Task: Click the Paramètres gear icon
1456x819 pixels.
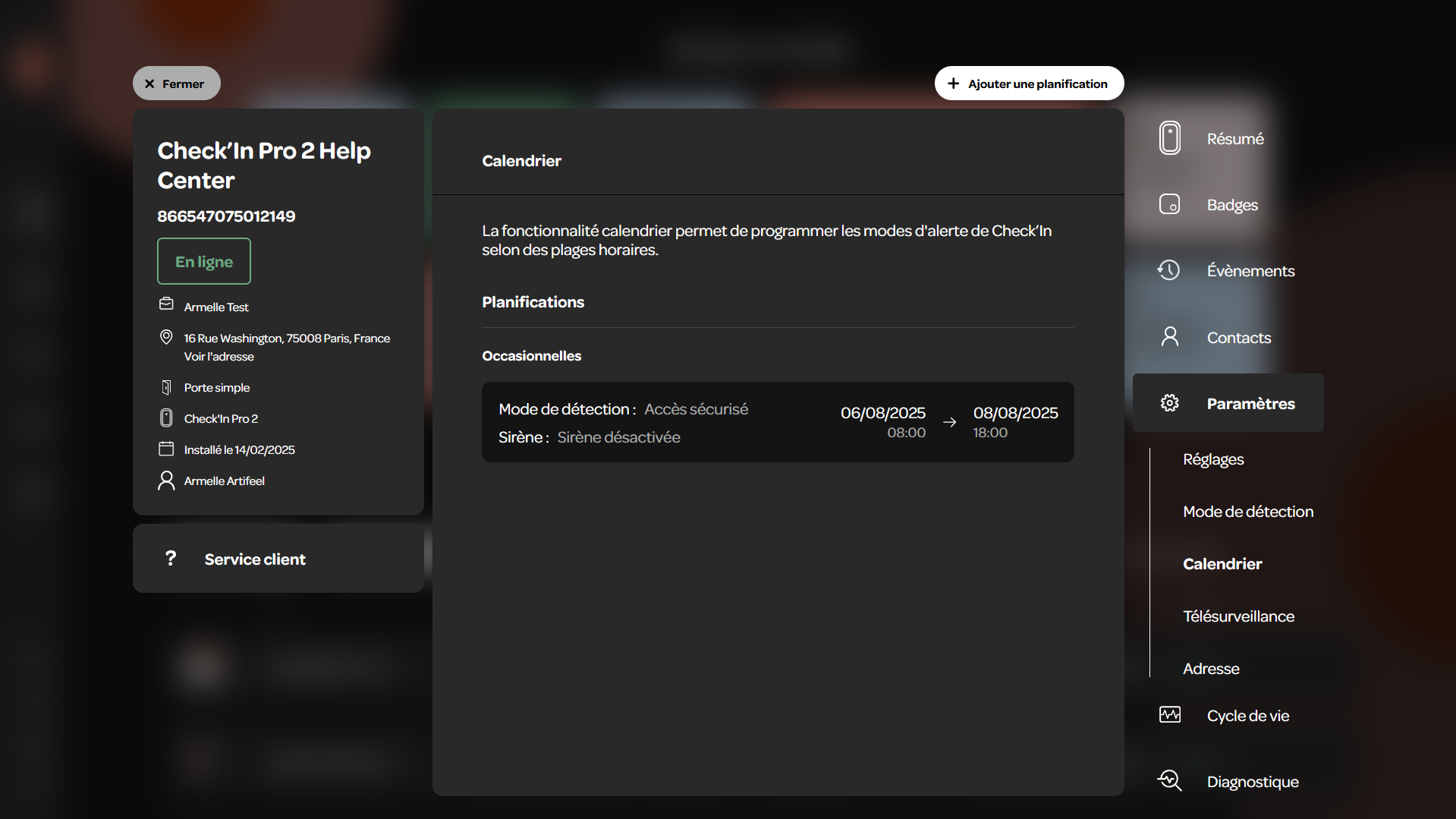Action: point(1170,403)
